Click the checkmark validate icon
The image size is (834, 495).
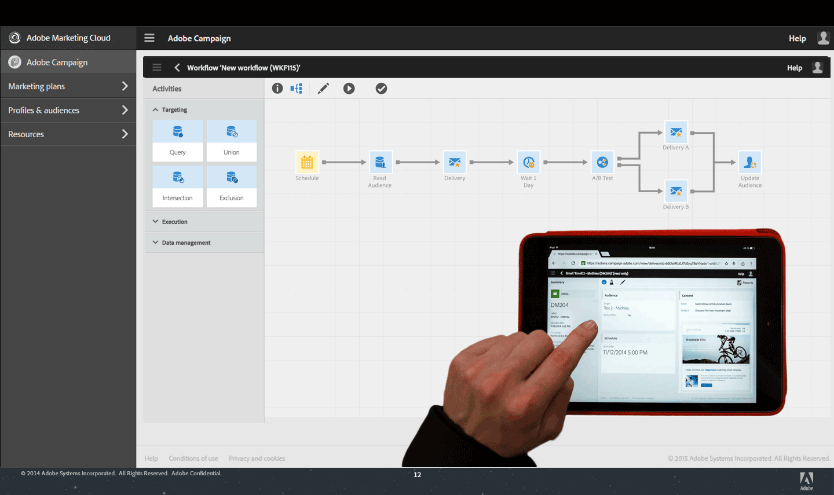pyautogui.click(x=381, y=88)
